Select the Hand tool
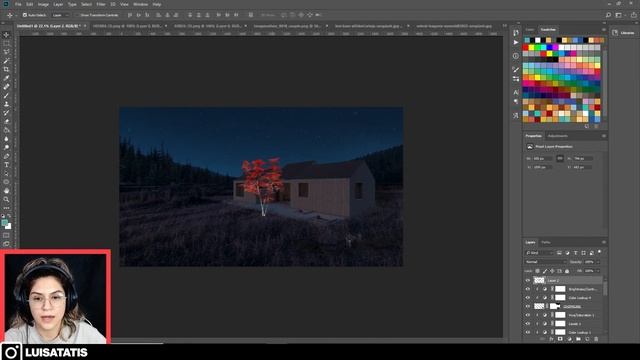This screenshot has height=360, width=640. [6, 191]
